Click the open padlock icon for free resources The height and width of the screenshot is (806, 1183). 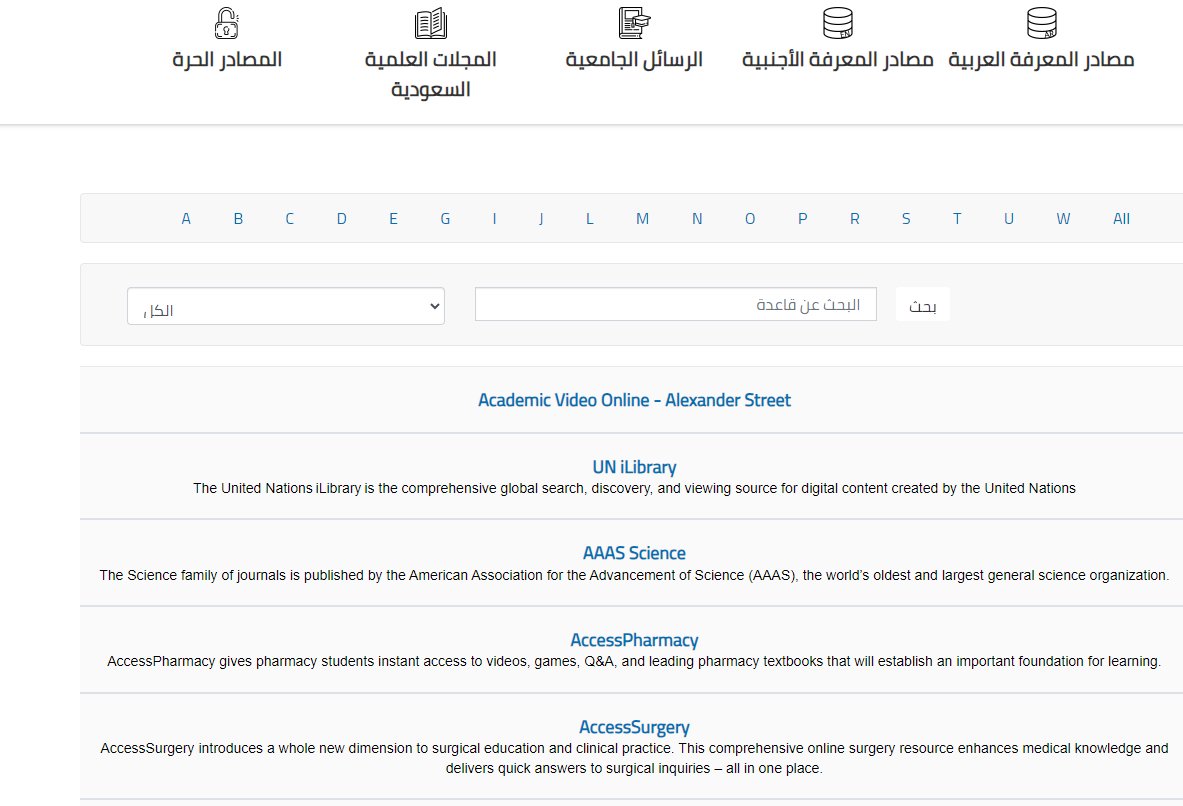(x=226, y=23)
